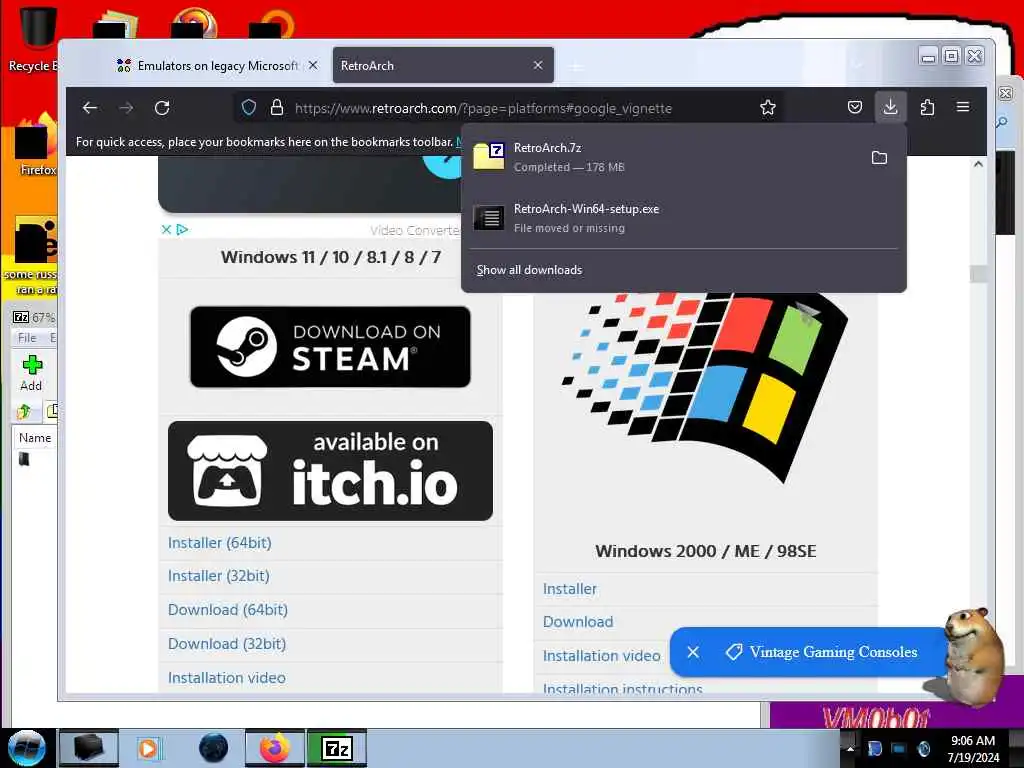Open the extensions puzzle icon

tap(927, 107)
